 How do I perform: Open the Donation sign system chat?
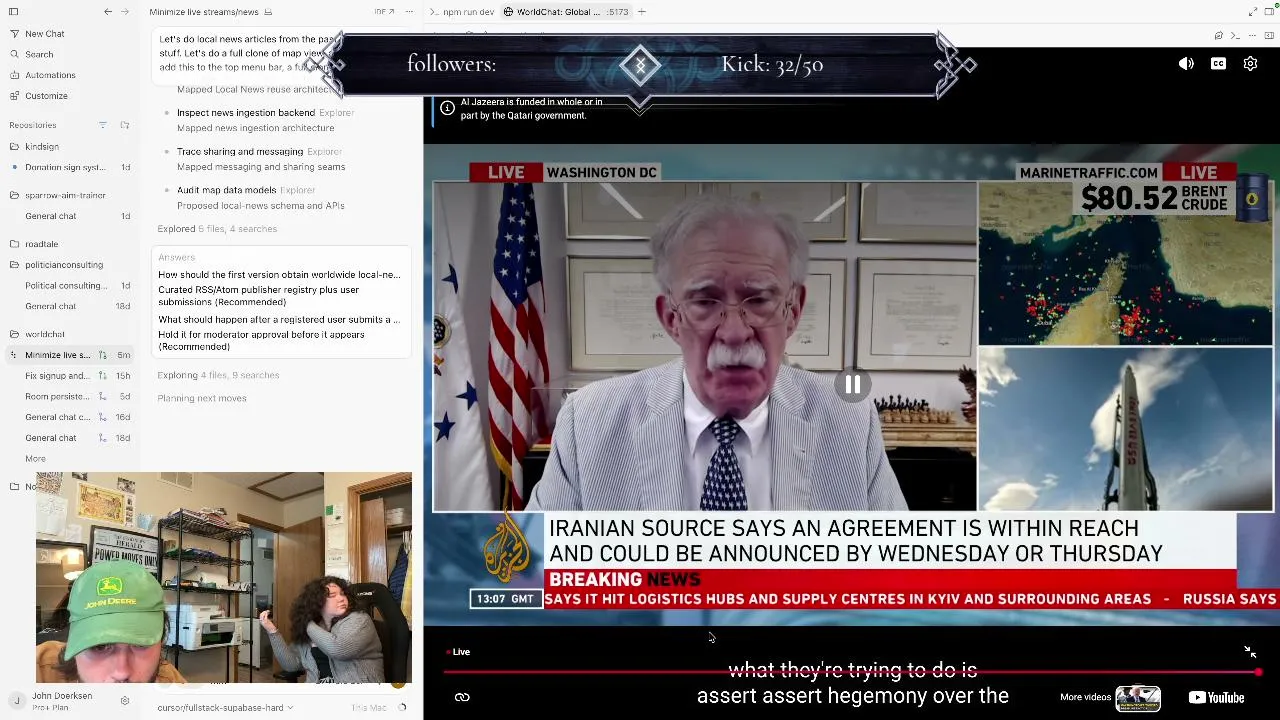point(70,168)
